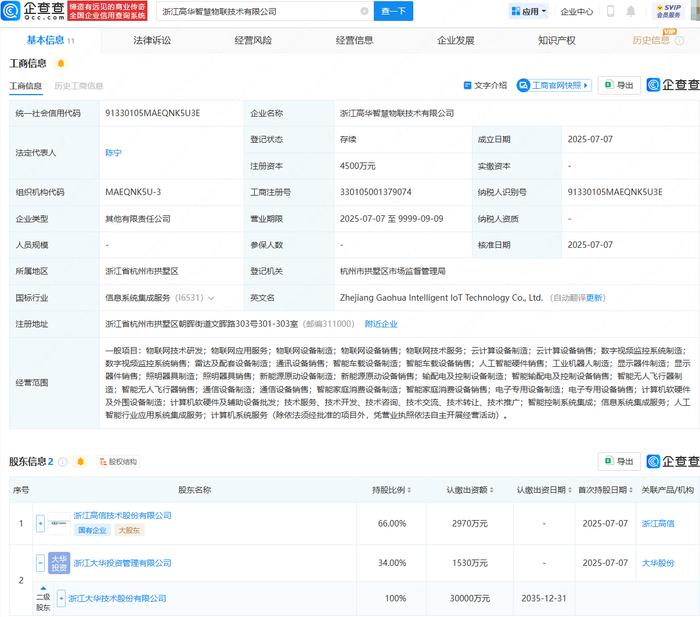
Task: Switch to the 企业发展 tab
Action: pyautogui.click(x=455, y=41)
